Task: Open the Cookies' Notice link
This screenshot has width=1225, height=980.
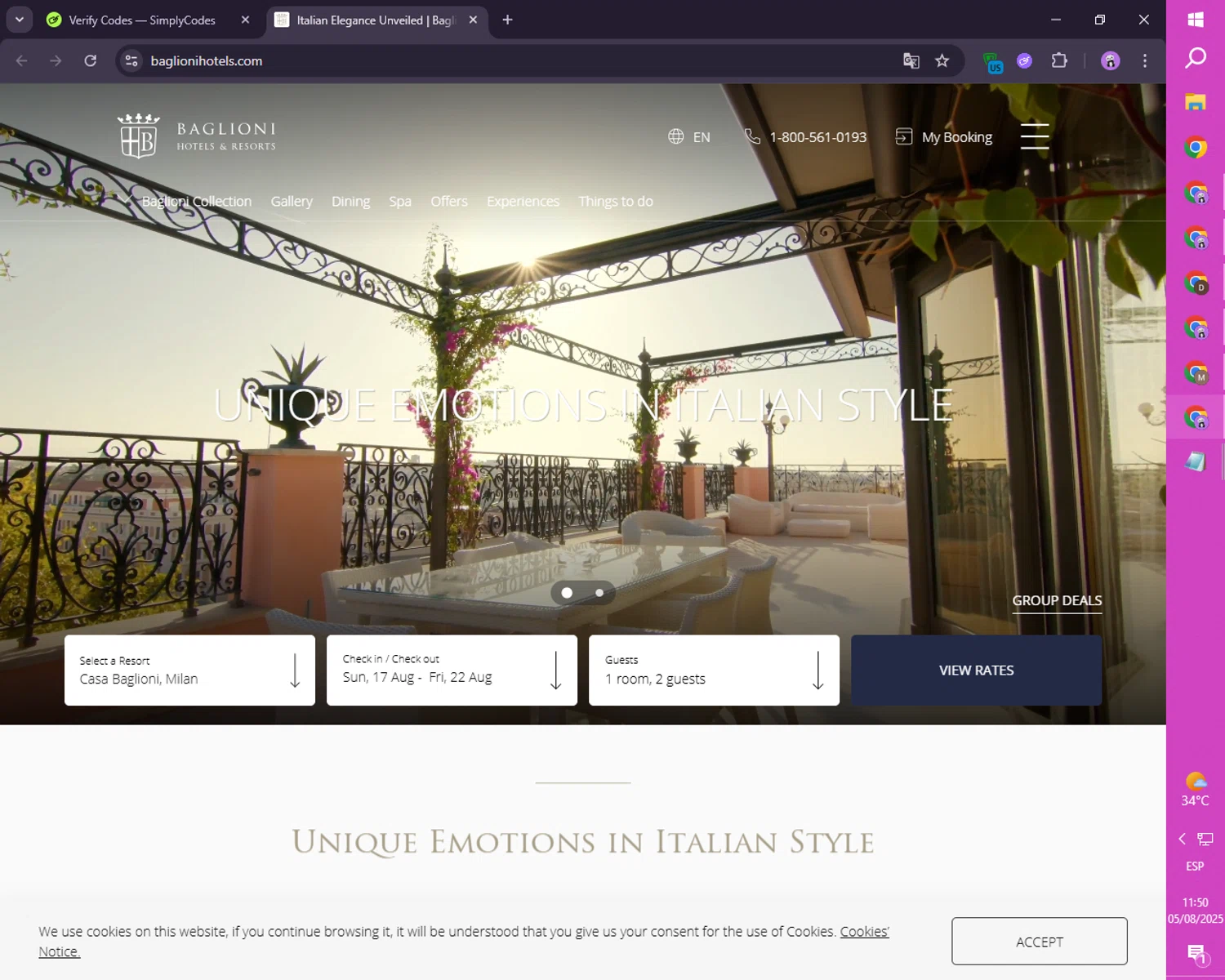Action: click(864, 932)
